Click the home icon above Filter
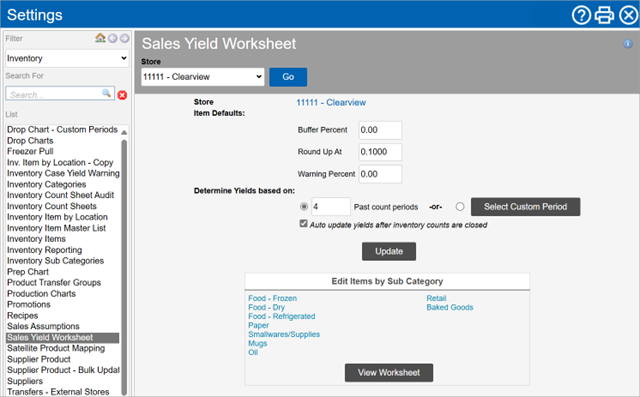 click(x=100, y=38)
